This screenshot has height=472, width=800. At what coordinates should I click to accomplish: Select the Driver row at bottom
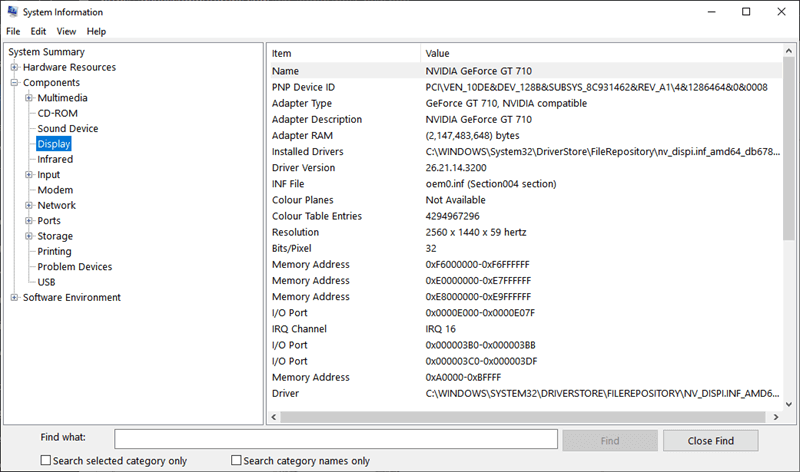click(x=524, y=393)
